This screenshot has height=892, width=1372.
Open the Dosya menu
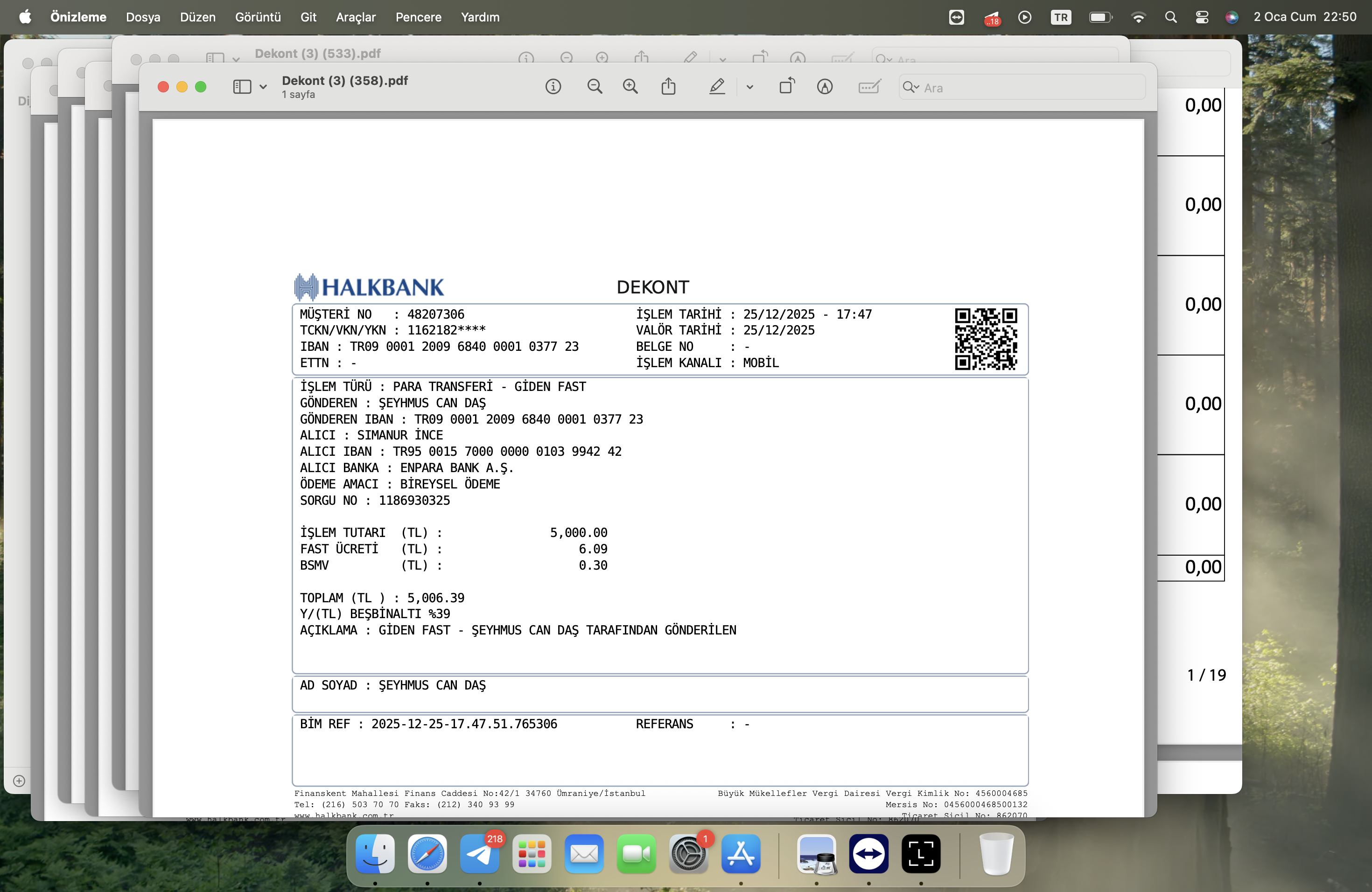tap(143, 17)
